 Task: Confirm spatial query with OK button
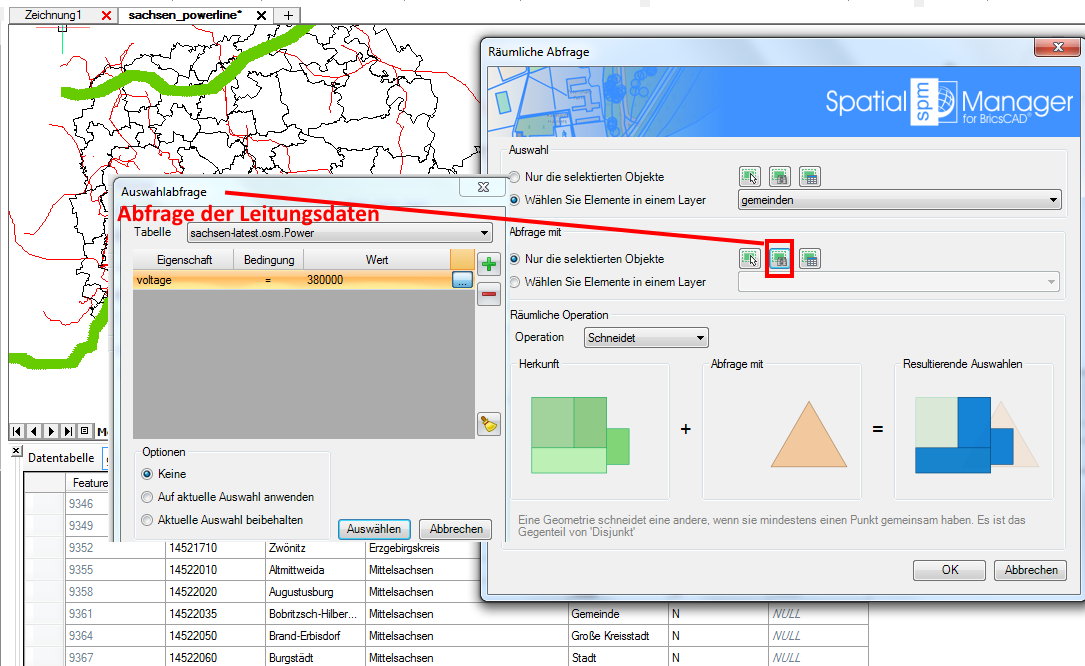[x=948, y=570]
